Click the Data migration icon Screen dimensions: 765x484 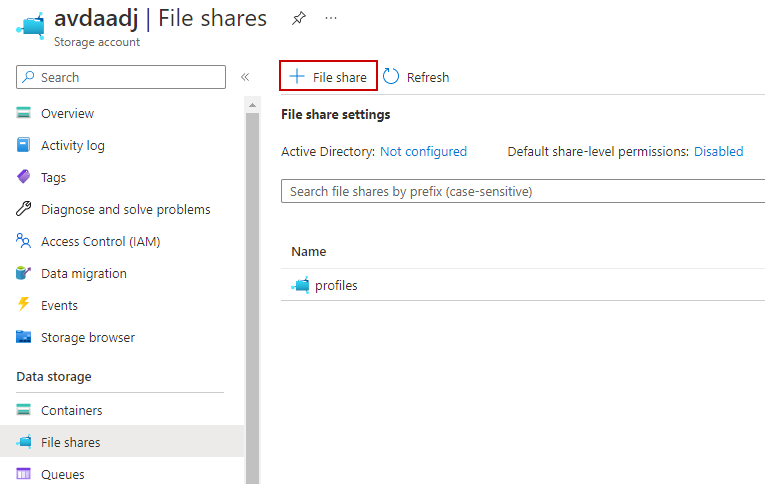[24, 274]
